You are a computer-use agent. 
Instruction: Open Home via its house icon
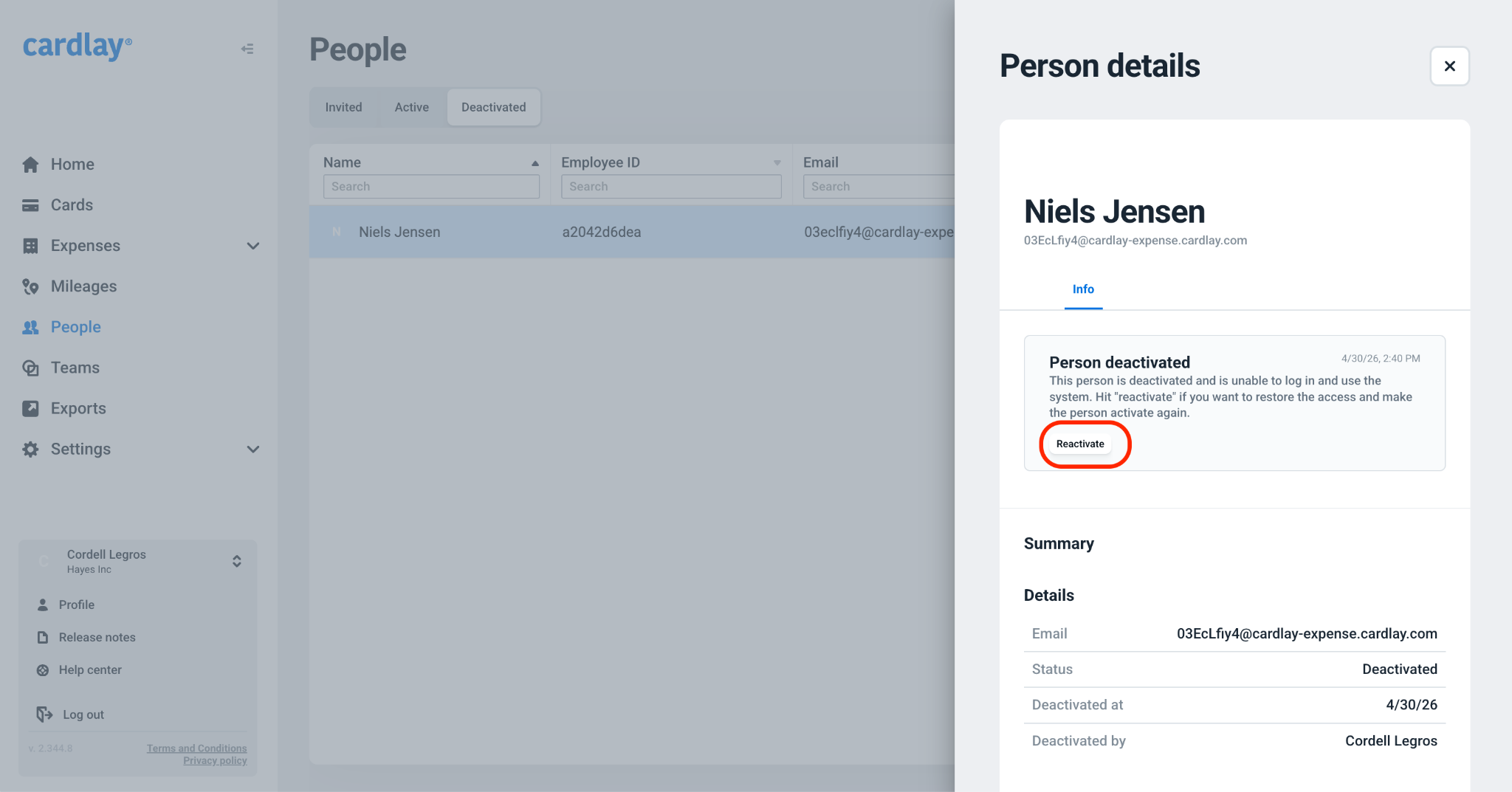tap(30, 165)
